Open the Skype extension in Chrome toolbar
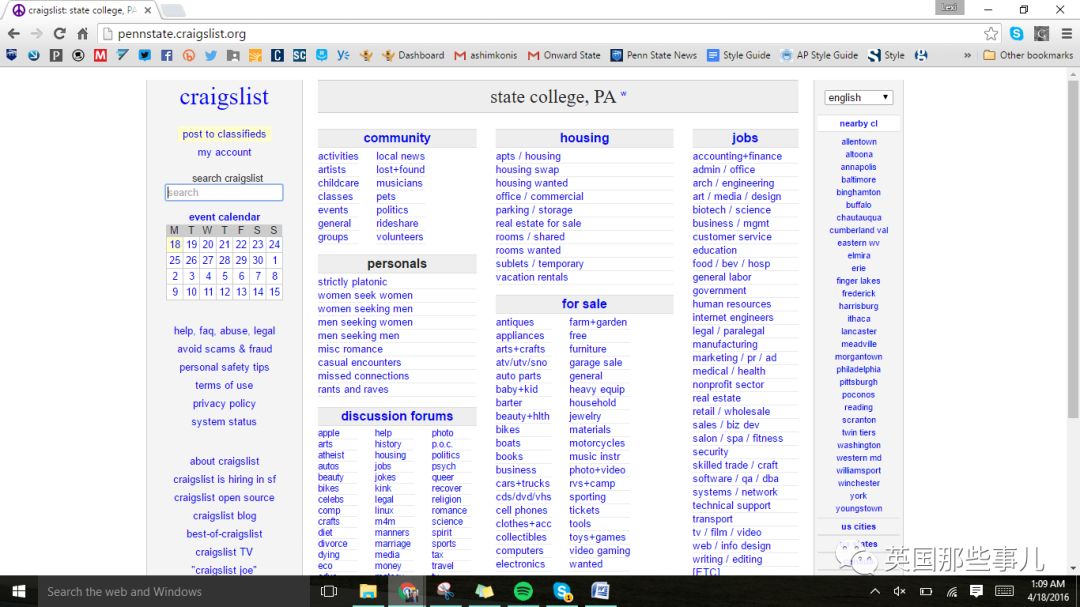Image resolution: width=1080 pixels, height=607 pixels. coord(1017,33)
